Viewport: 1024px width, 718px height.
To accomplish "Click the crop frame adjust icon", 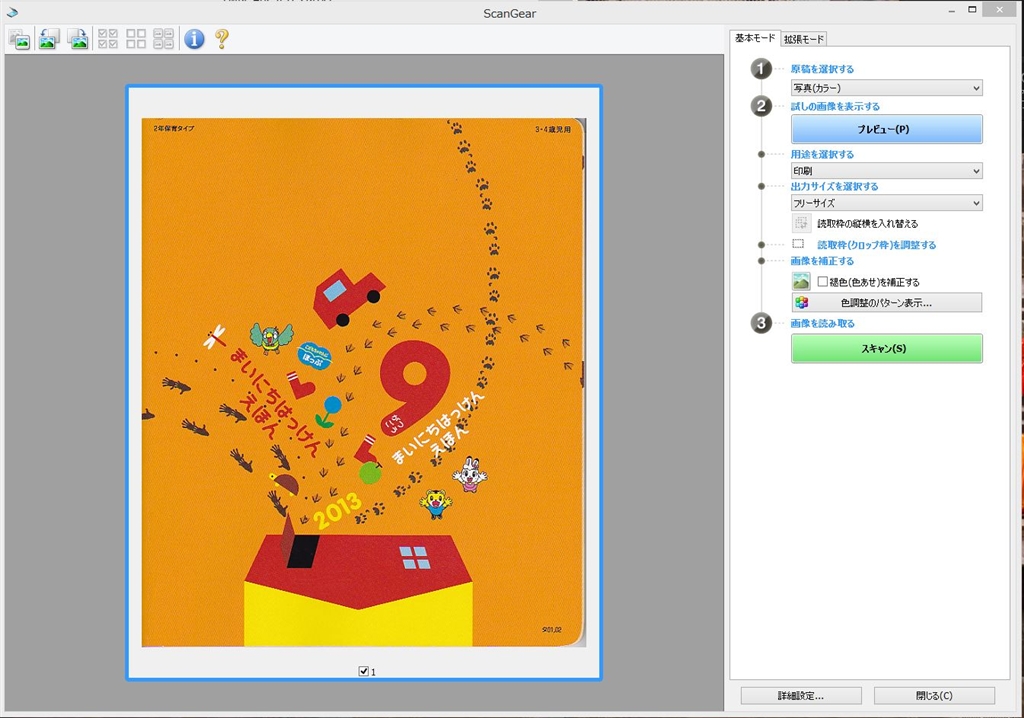I will coord(798,244).
